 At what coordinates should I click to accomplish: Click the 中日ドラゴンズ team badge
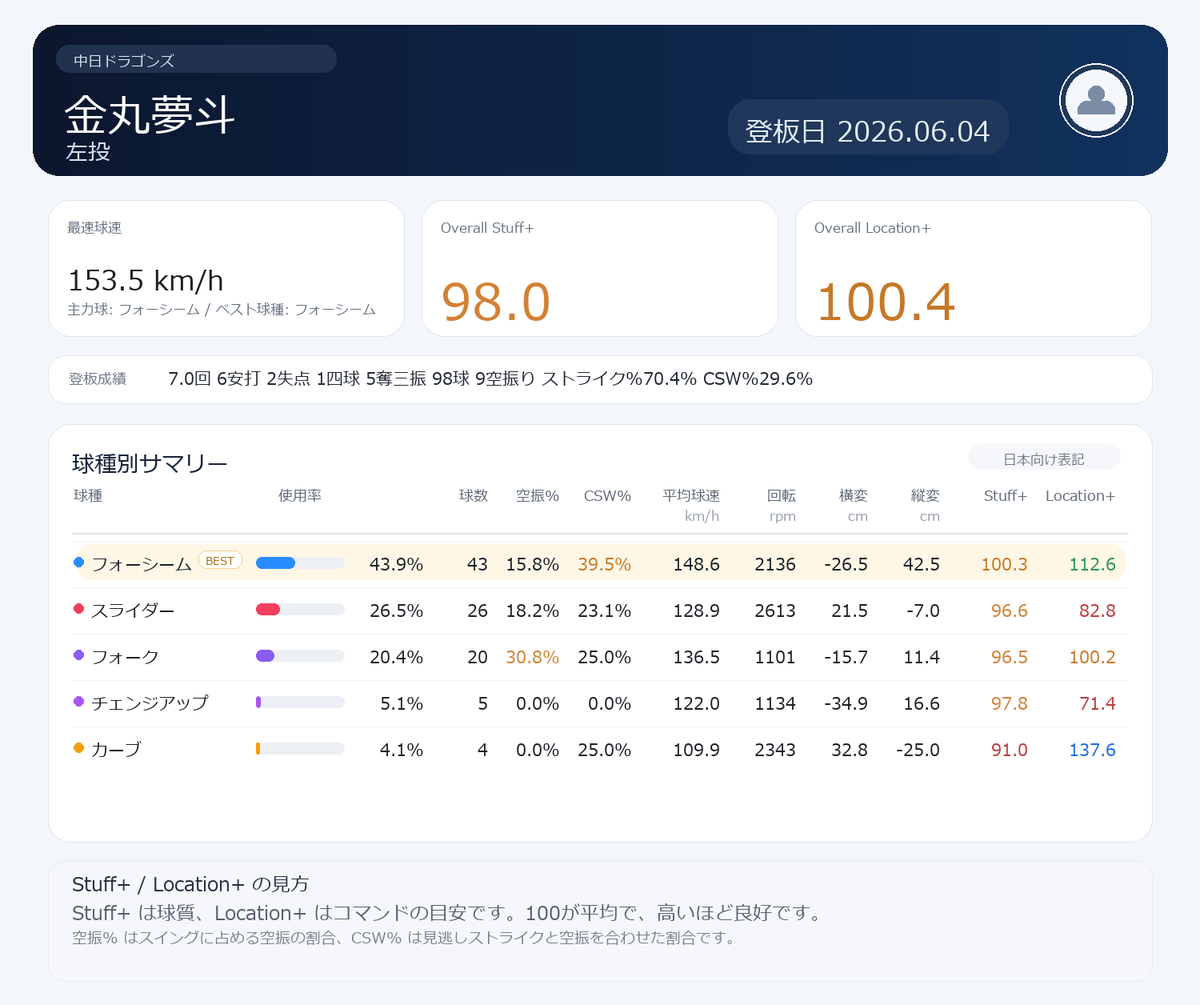point(196,60)
